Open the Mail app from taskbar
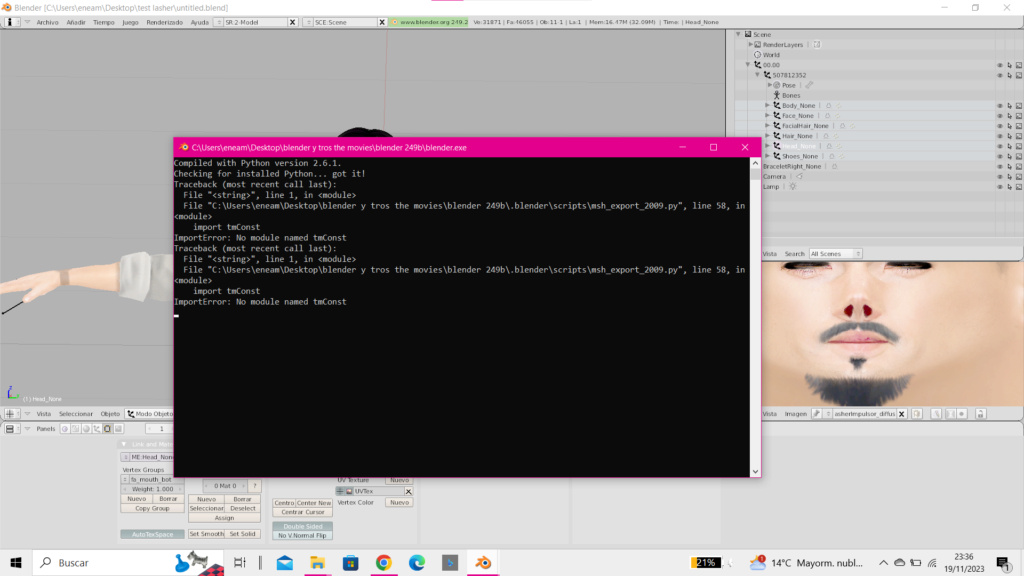The image size is (1024, 576). tap(285, 562)
